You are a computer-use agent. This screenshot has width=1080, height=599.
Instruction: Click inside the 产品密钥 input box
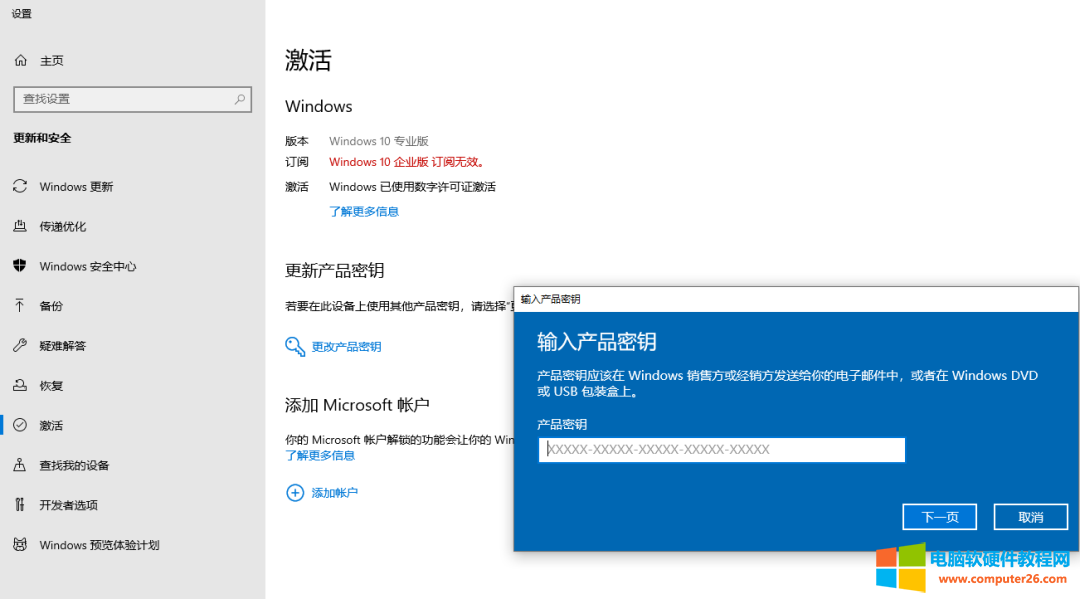pos(722,449)
